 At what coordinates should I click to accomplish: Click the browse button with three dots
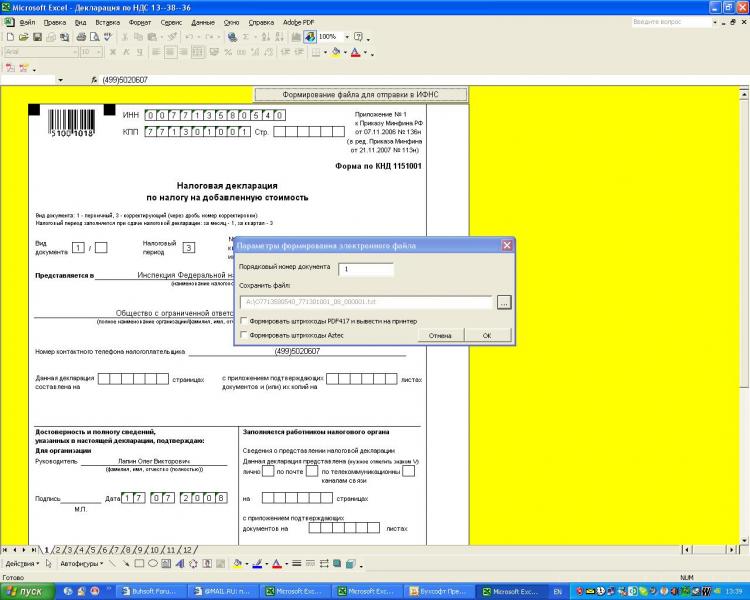(504, 301)
